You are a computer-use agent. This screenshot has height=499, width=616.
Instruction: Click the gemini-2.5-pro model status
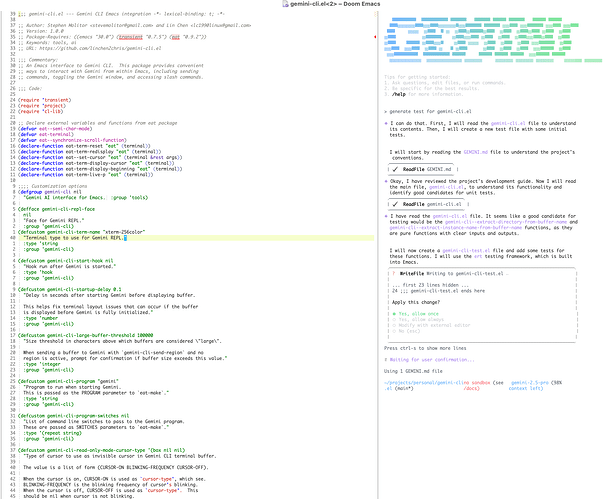pyautogui.click(x=530, y=382)
